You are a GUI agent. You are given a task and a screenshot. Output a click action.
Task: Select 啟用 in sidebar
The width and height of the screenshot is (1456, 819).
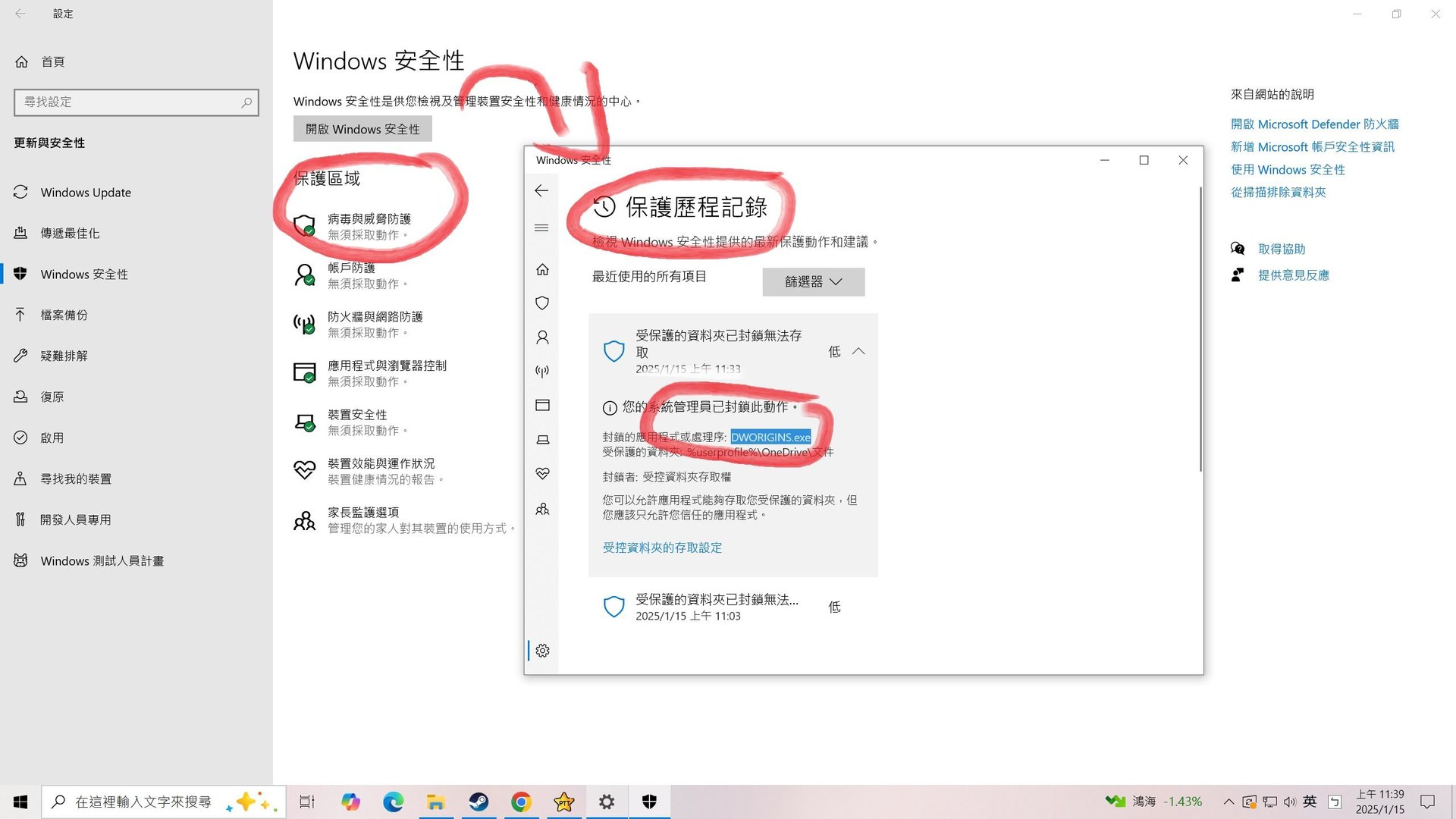click(52, 438)
